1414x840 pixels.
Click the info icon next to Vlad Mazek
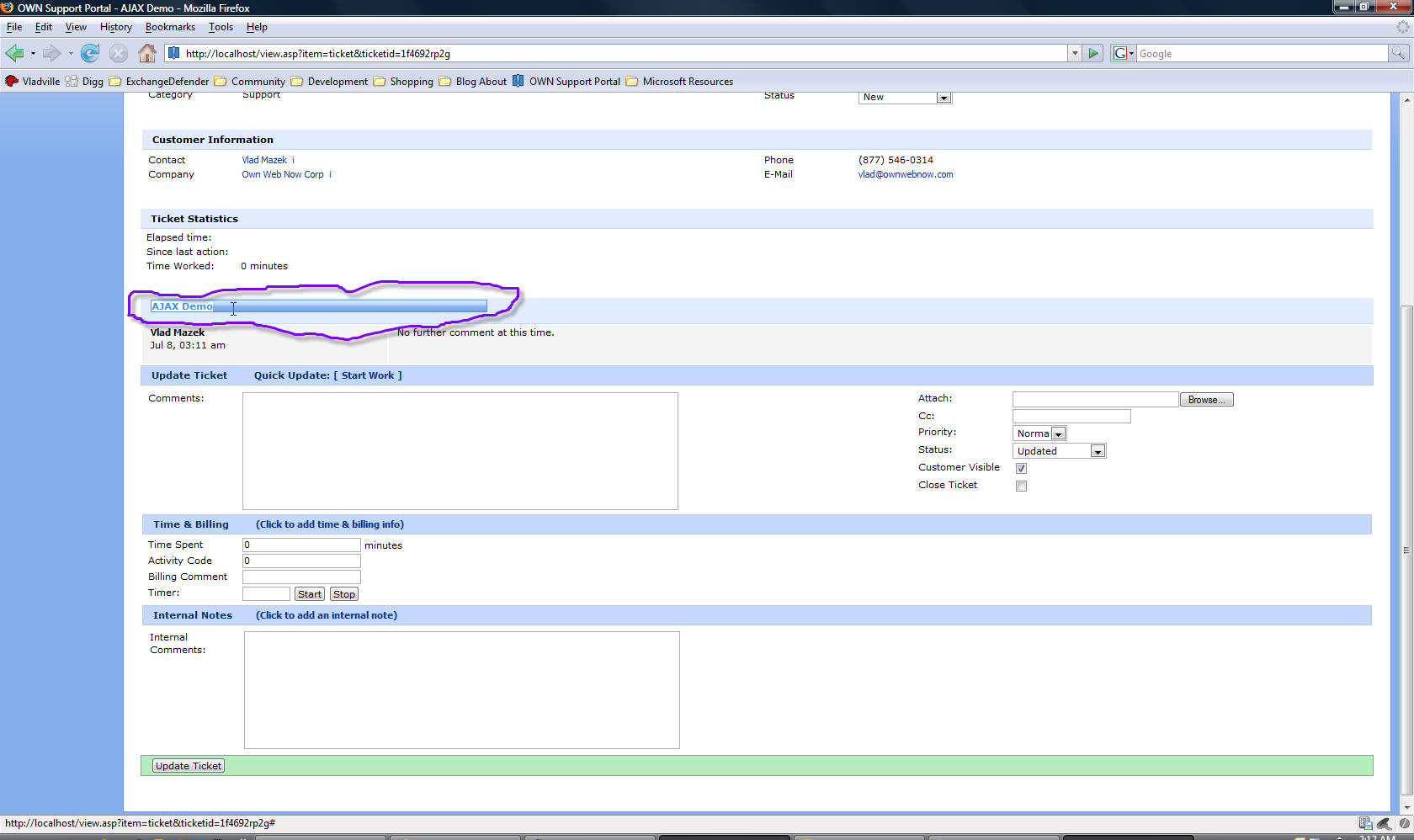293,160
